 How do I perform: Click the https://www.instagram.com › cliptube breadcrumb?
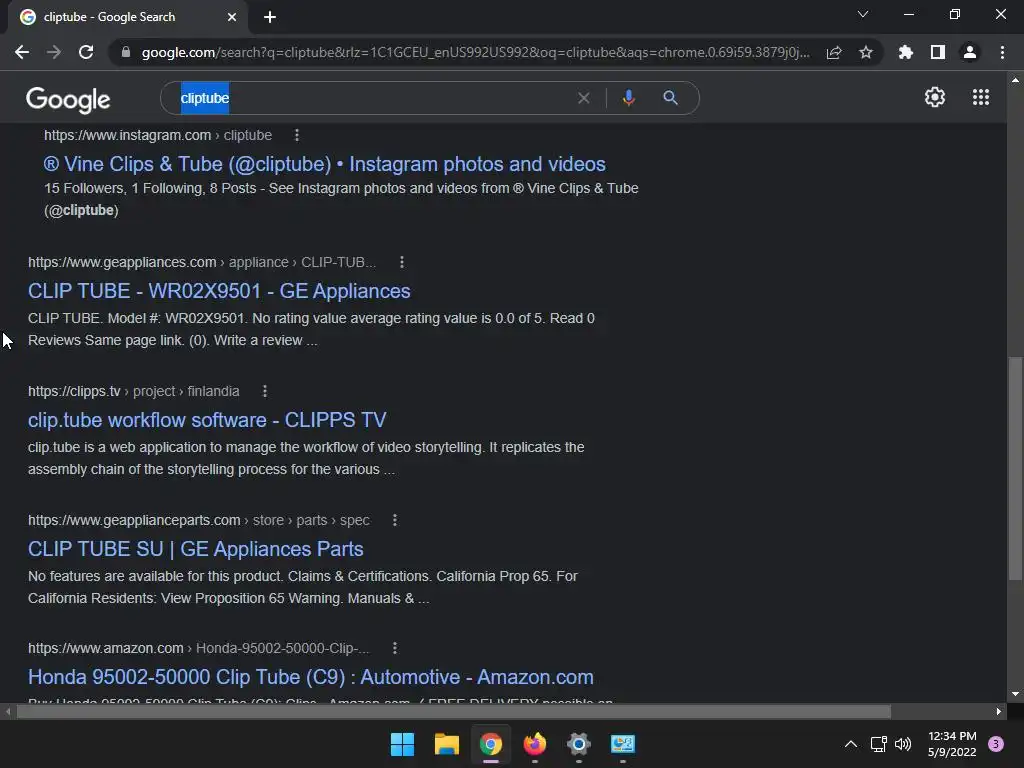pos(158,135)
